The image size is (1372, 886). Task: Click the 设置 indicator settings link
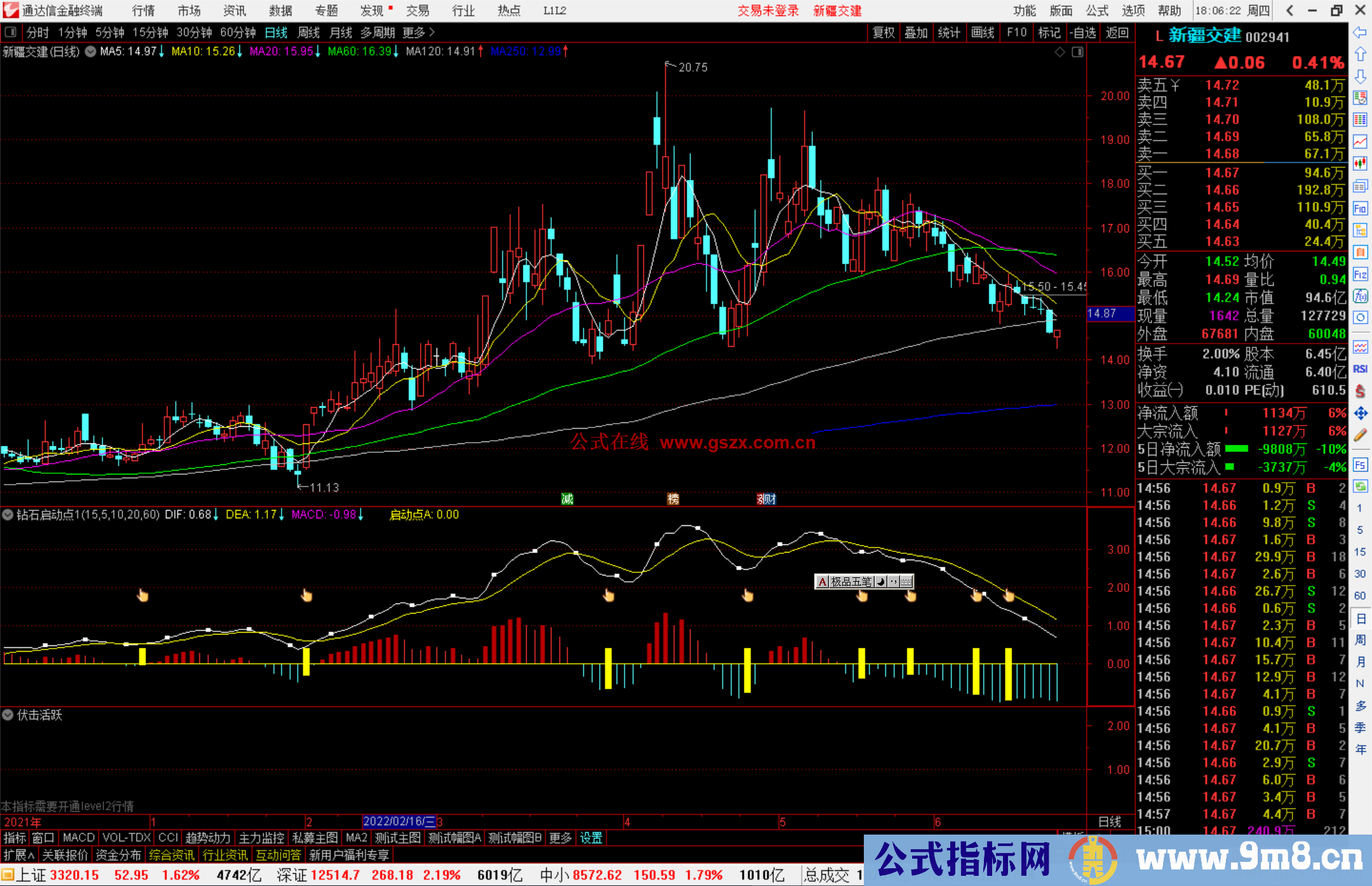[x=591, y=838]
